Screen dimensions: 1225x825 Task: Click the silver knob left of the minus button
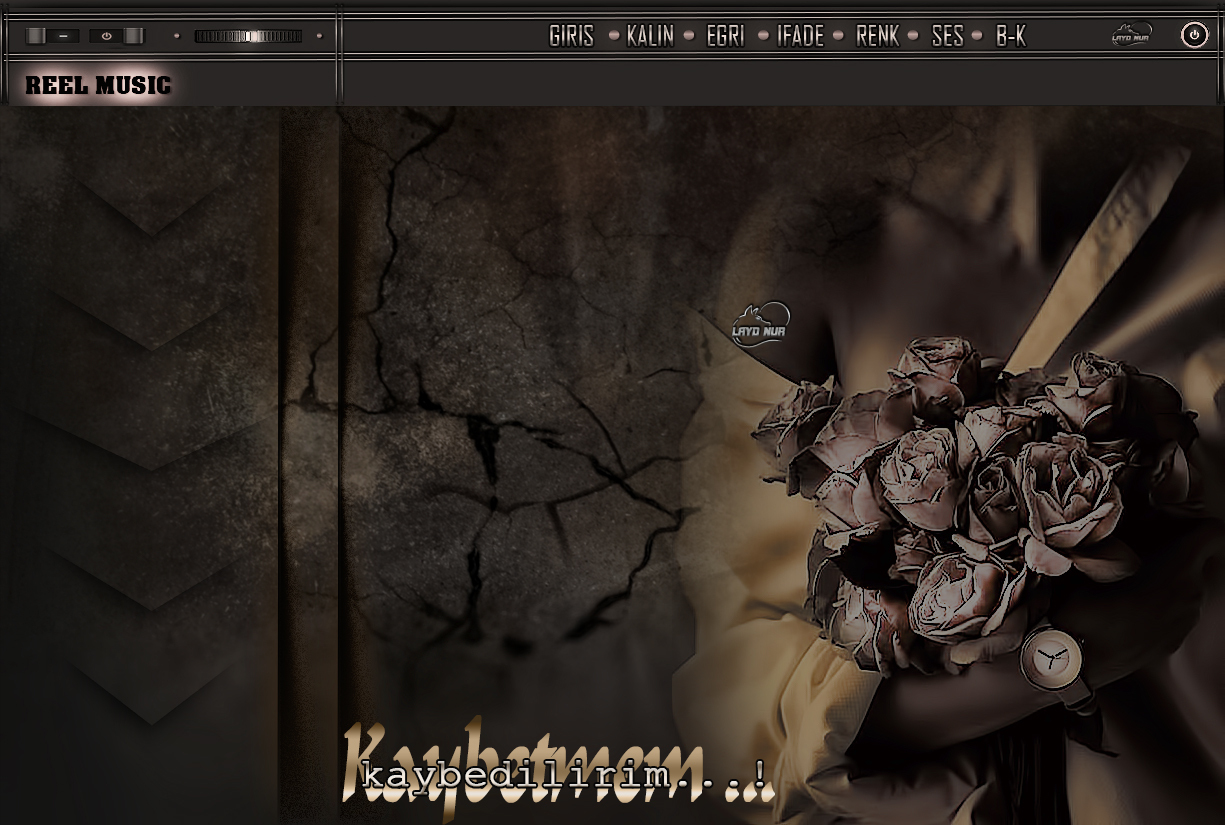36,36
